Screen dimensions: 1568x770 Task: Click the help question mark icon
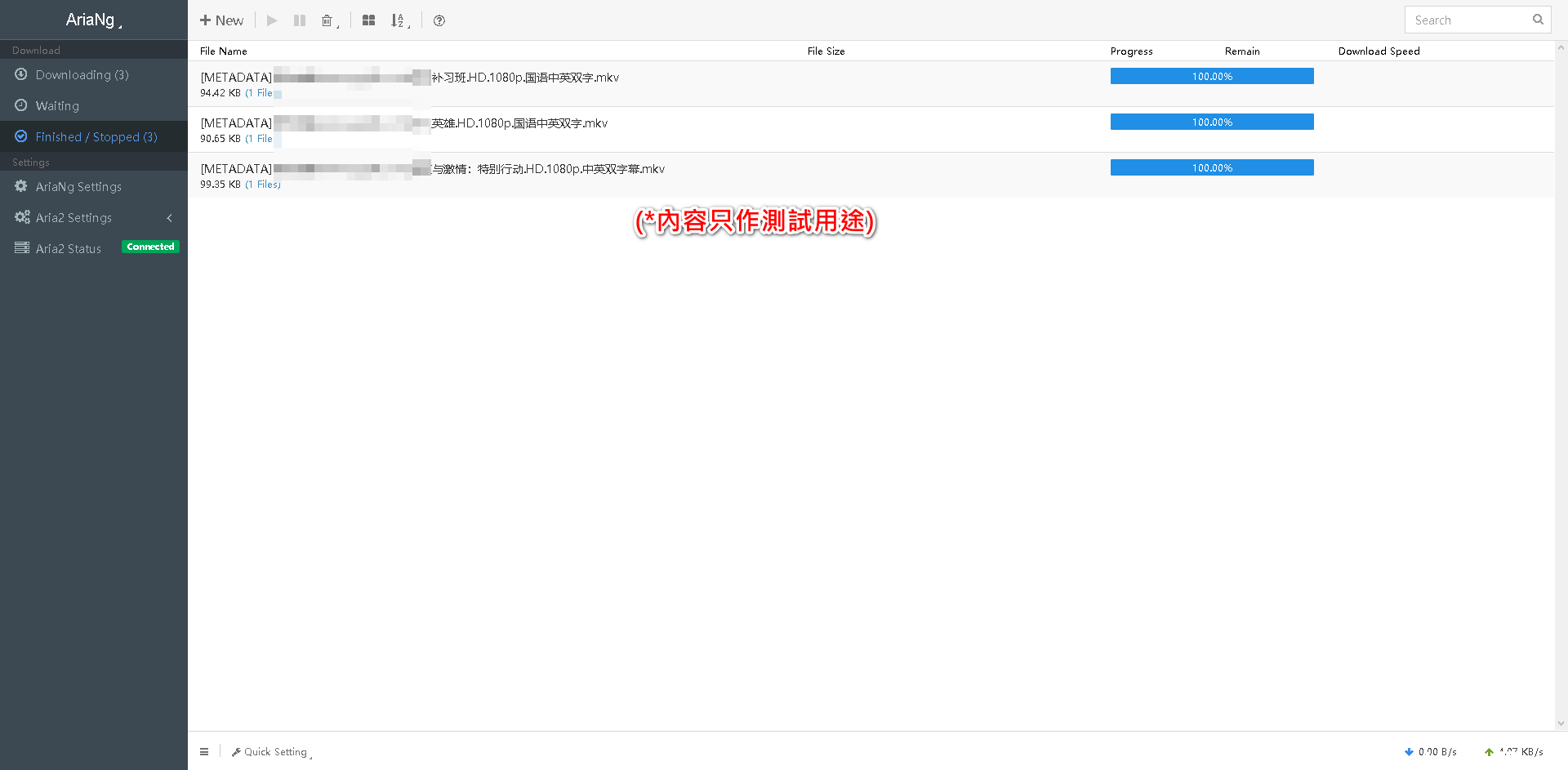[439, 20]
